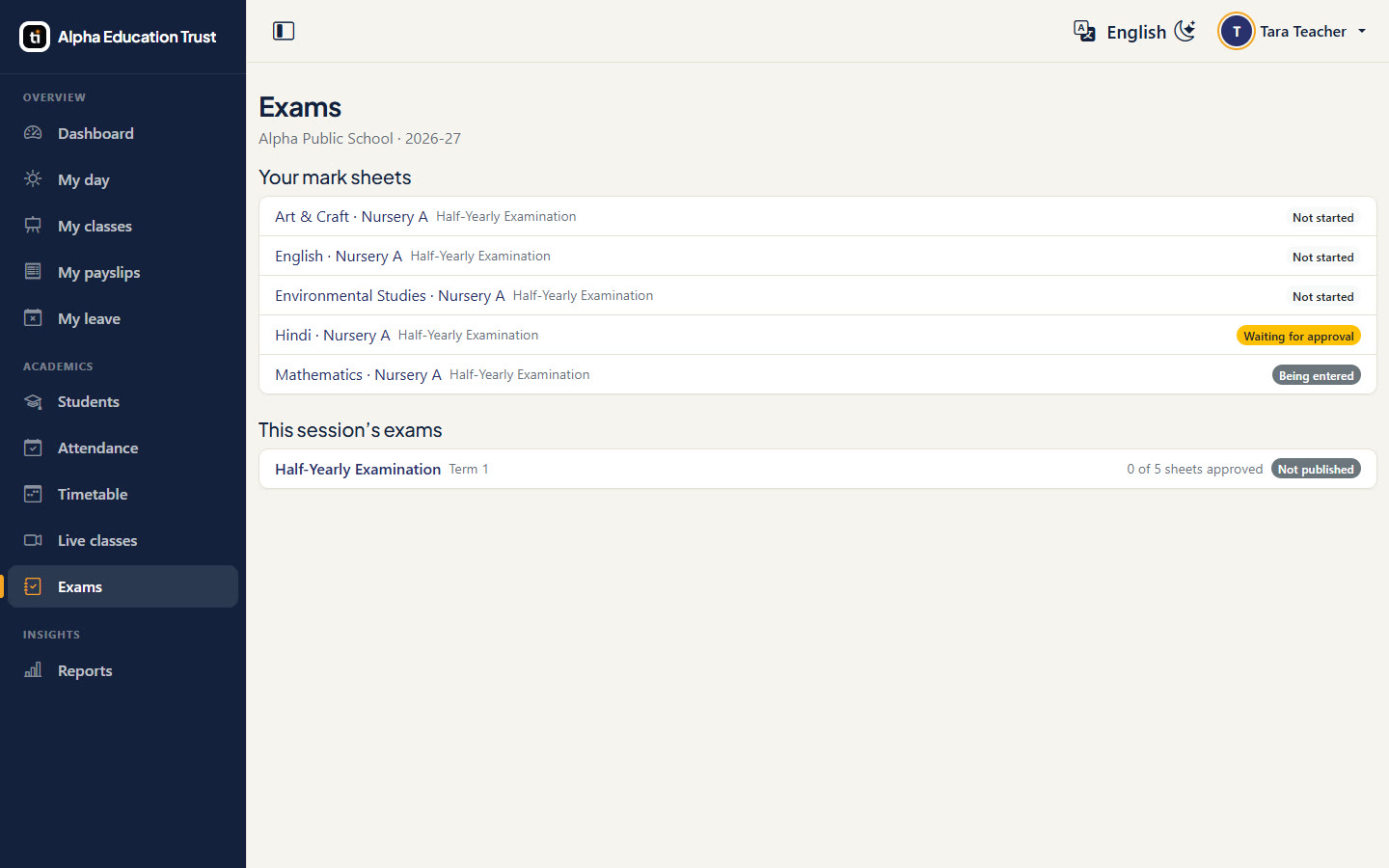Open English Nursery A mark sheet

tap(818, 257)
